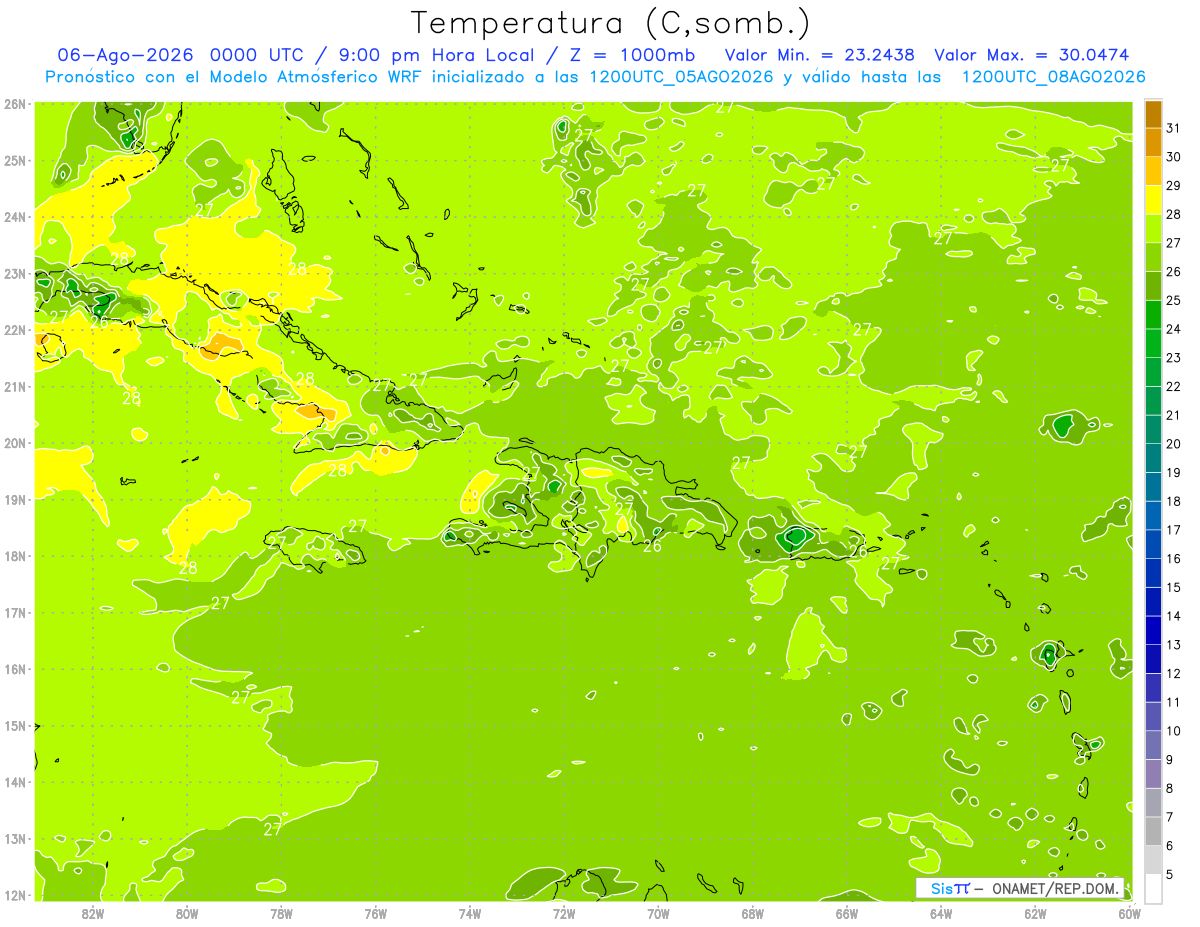This screenshot has height=927, width=1200.
Task: Click the color scale label 12
Action: tap(1173, 673)
